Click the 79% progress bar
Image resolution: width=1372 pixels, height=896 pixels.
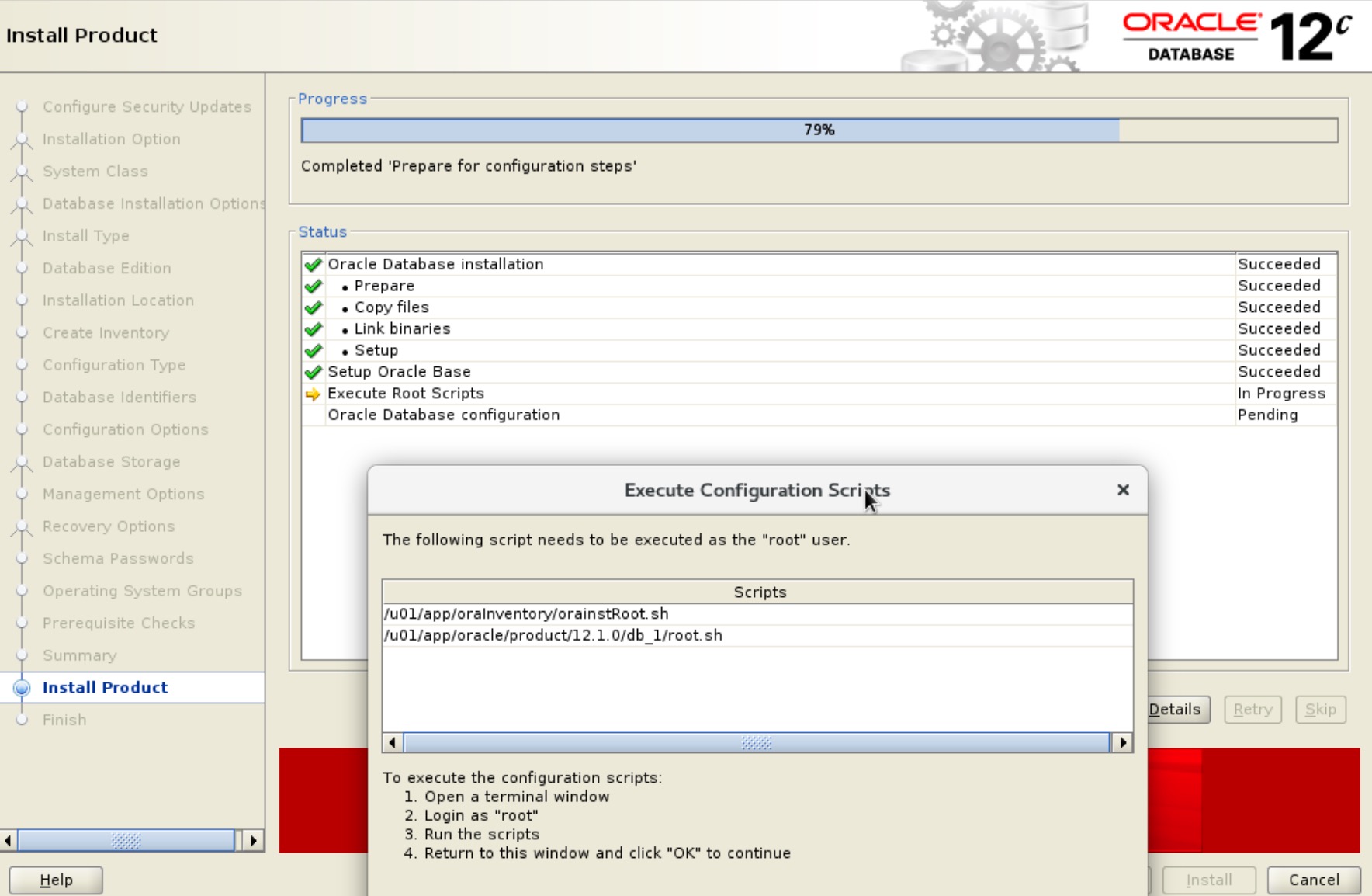[819, 130]
